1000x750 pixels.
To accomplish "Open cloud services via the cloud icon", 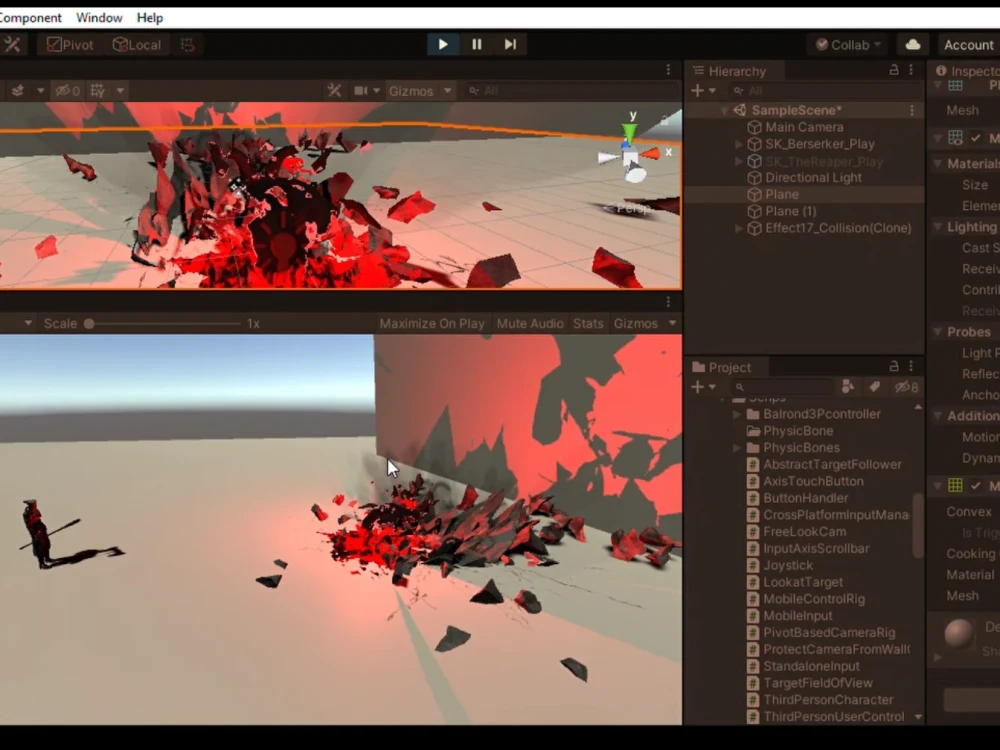I will 913,45.
